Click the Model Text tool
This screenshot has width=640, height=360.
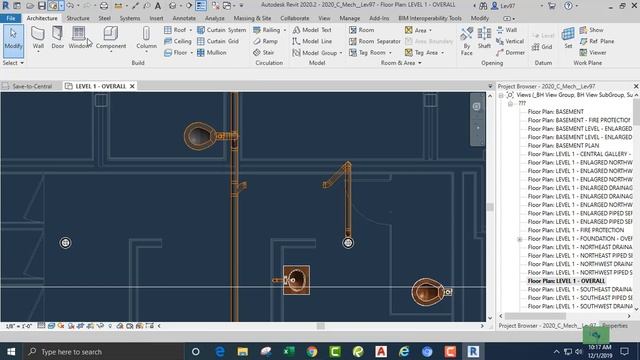click(312, 30)
